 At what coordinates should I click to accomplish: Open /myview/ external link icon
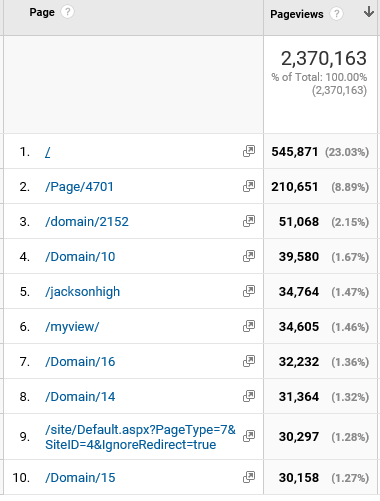(249, 326)
